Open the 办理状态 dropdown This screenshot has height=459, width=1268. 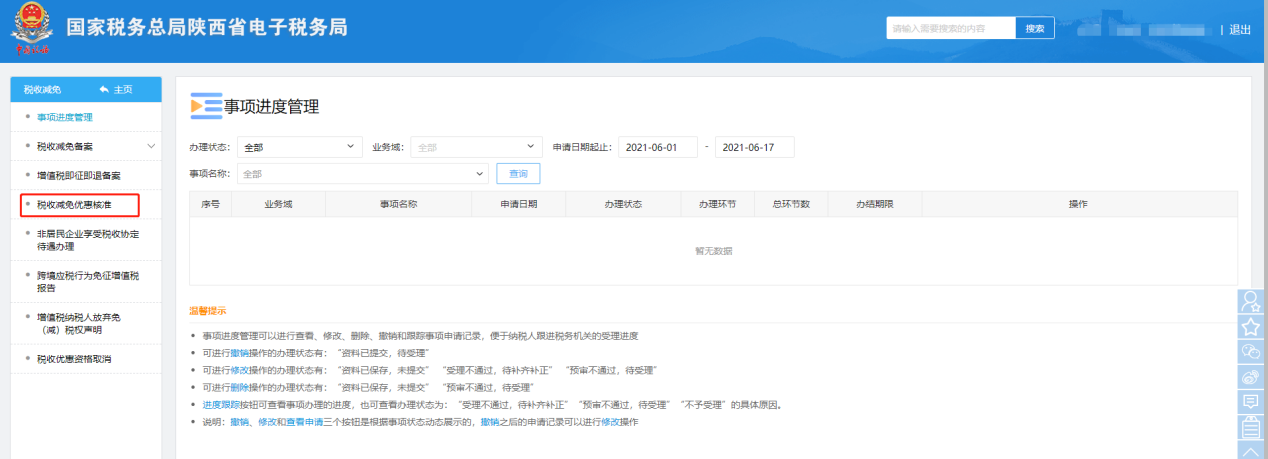pyautogui.click(x=299, y=147)
